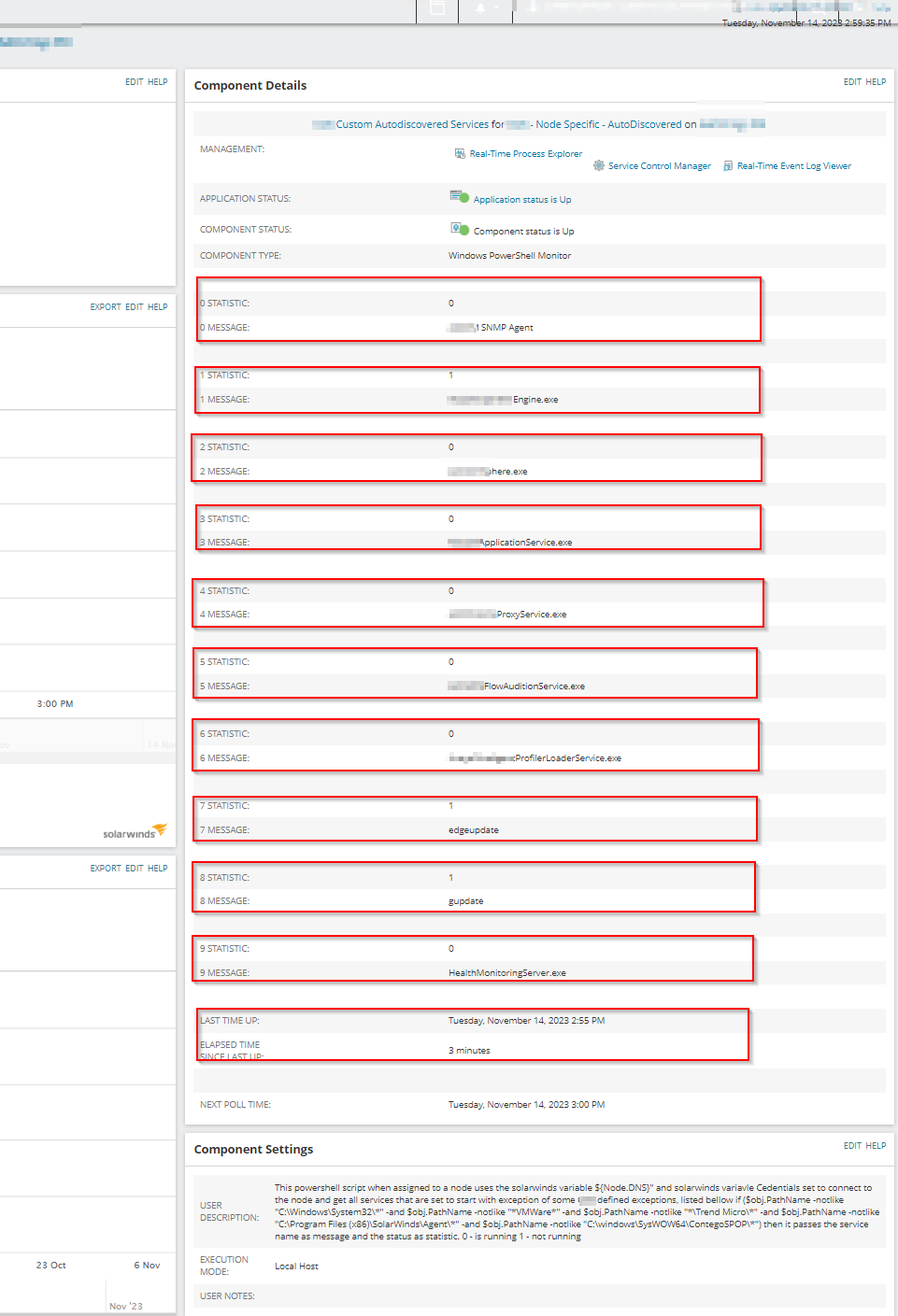This screenshot has height=1316, width=898.
Task: Click the '6 Nov' chart axis label
Action: coord(147,1266)
